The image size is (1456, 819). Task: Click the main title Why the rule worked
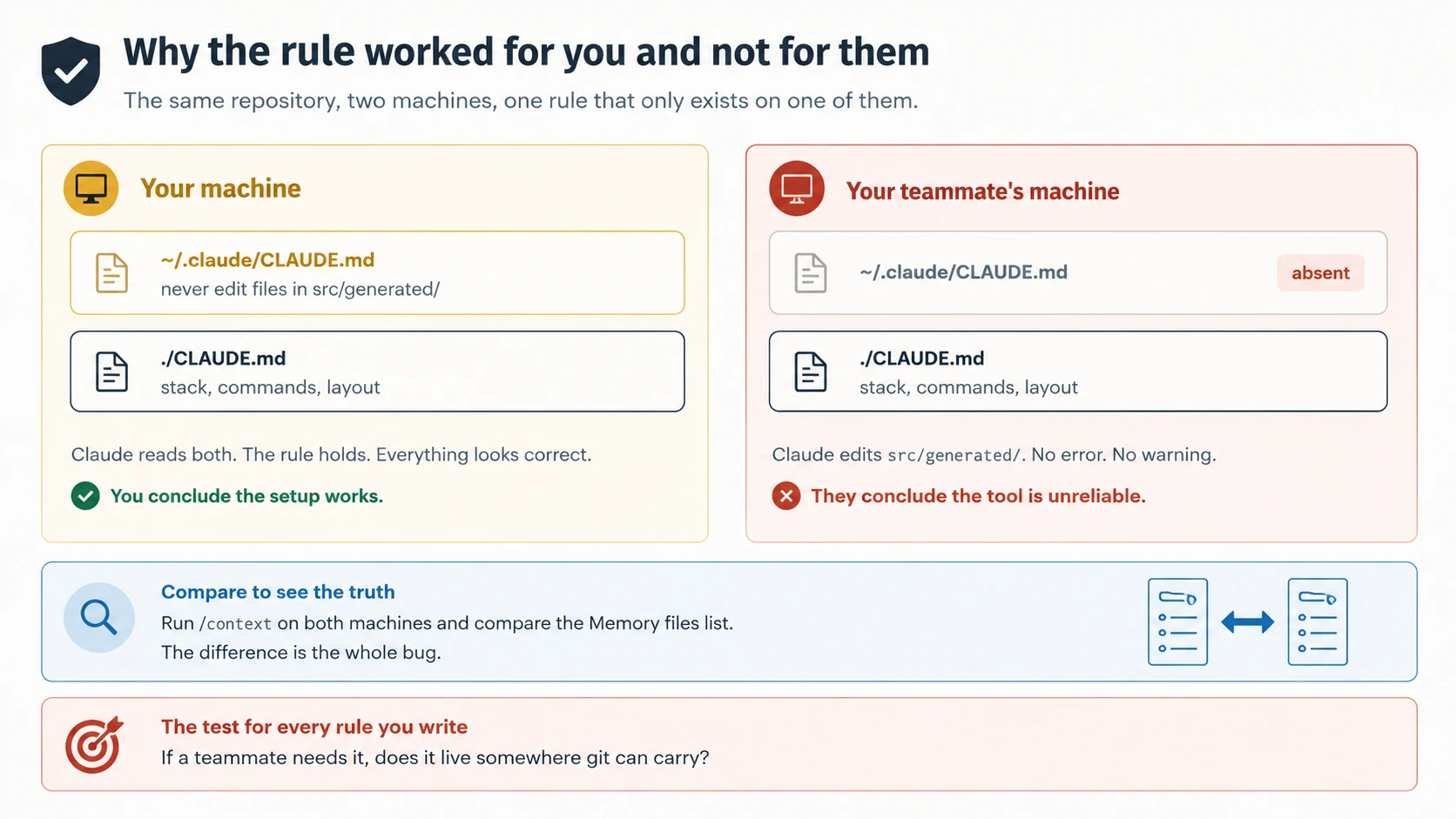[526, 51]
